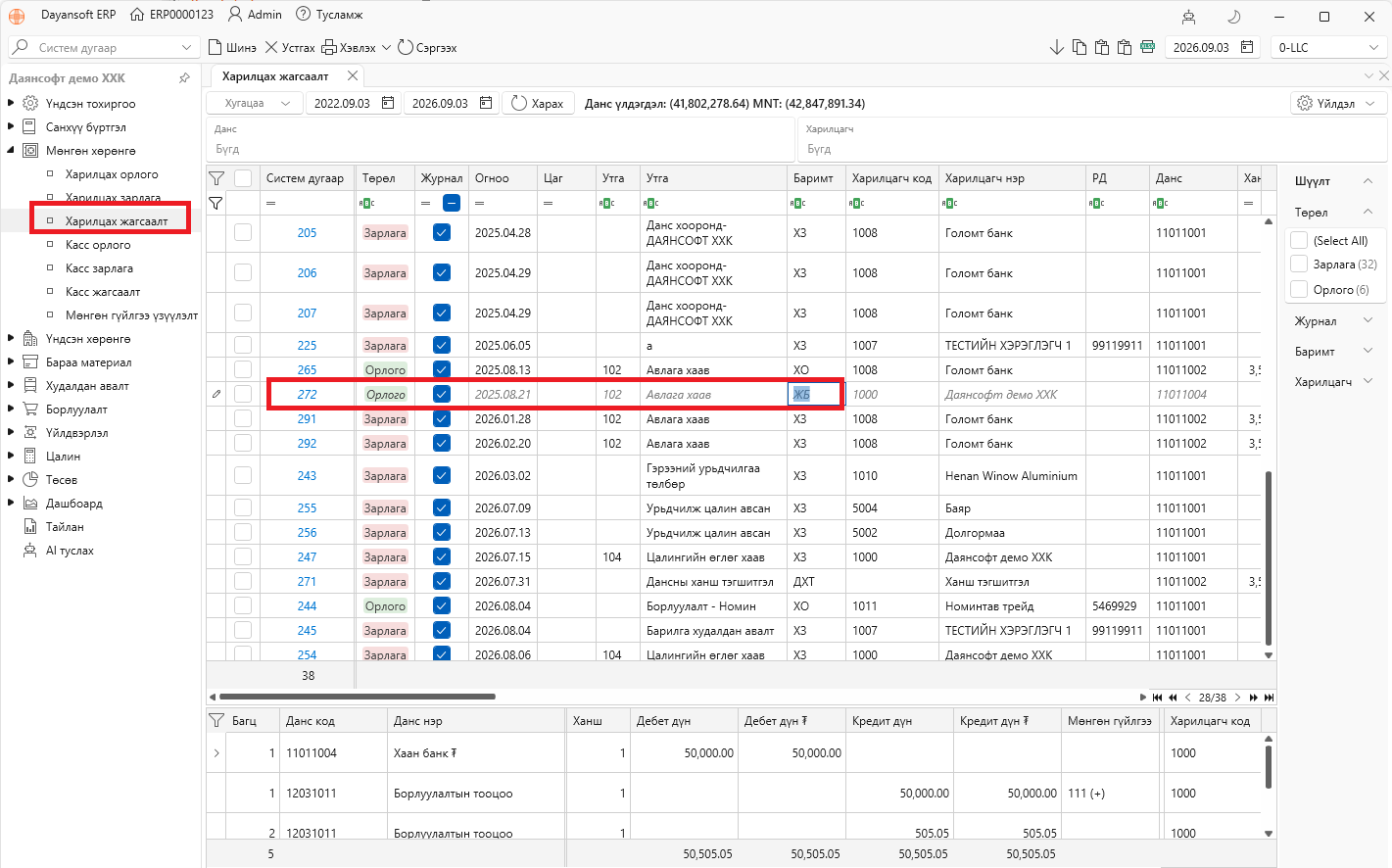Click the Устгах delete button
The image size is (1392, 868).
(x=290, y=47)
